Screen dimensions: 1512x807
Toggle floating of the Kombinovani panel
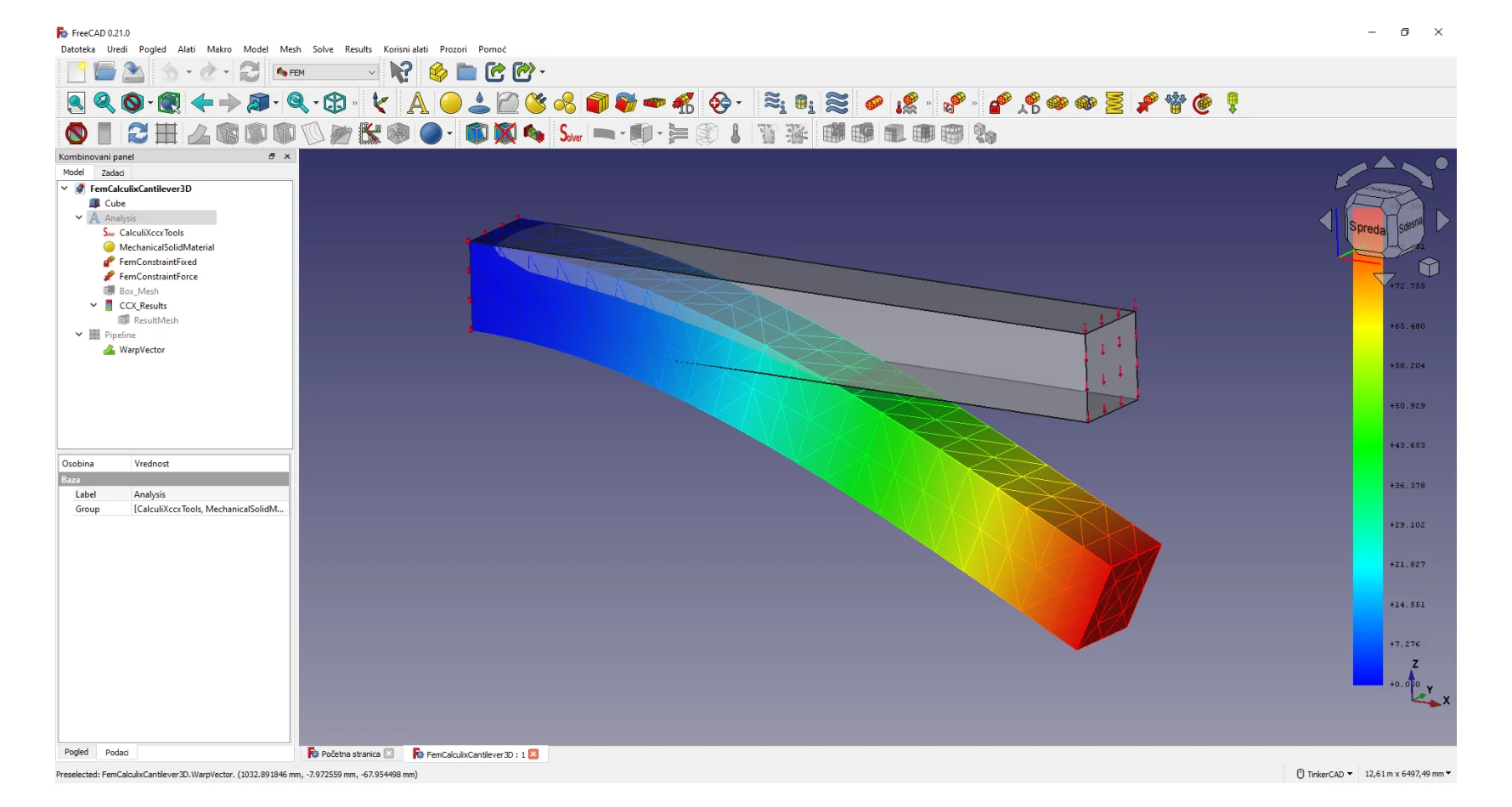[272, 156]
